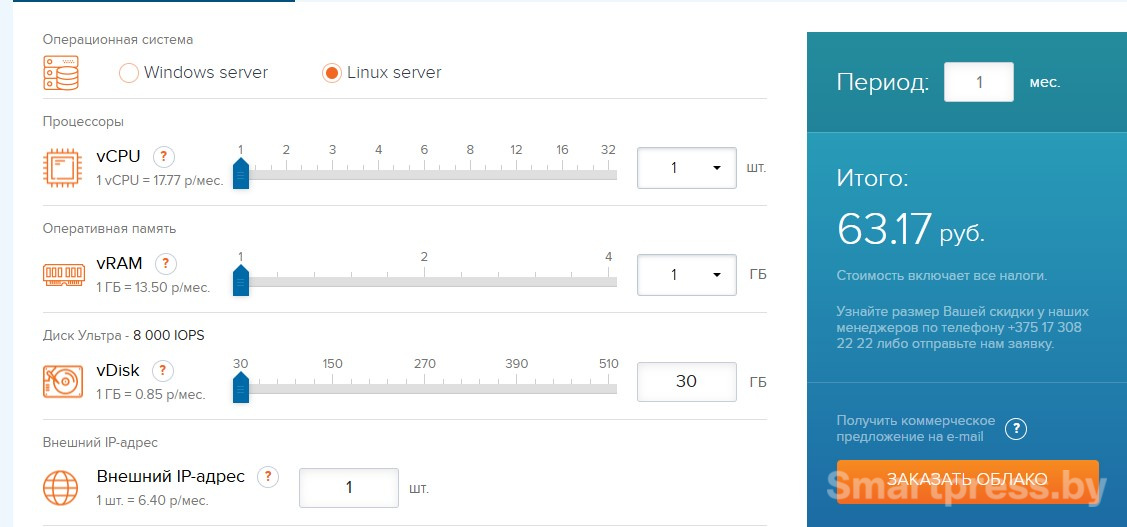Click the total price 63.17 руб.
1127x527 pixels.
coord(911,229)
